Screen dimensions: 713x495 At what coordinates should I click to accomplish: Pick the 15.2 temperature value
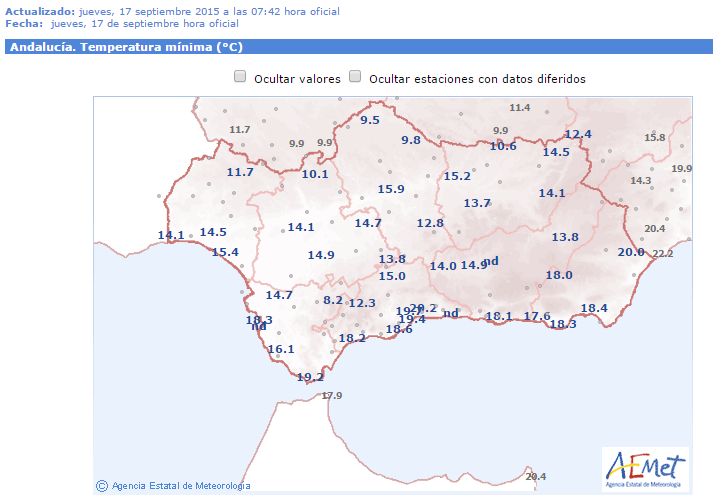pos(457,176)
